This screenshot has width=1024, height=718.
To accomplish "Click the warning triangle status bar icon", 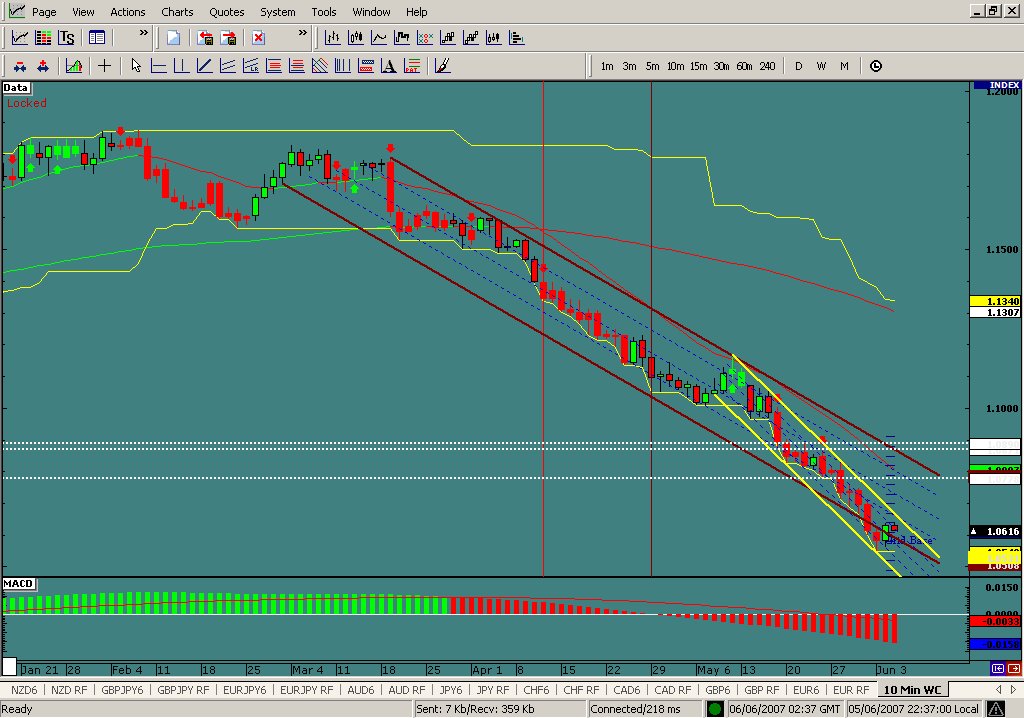I will (996, 709).
